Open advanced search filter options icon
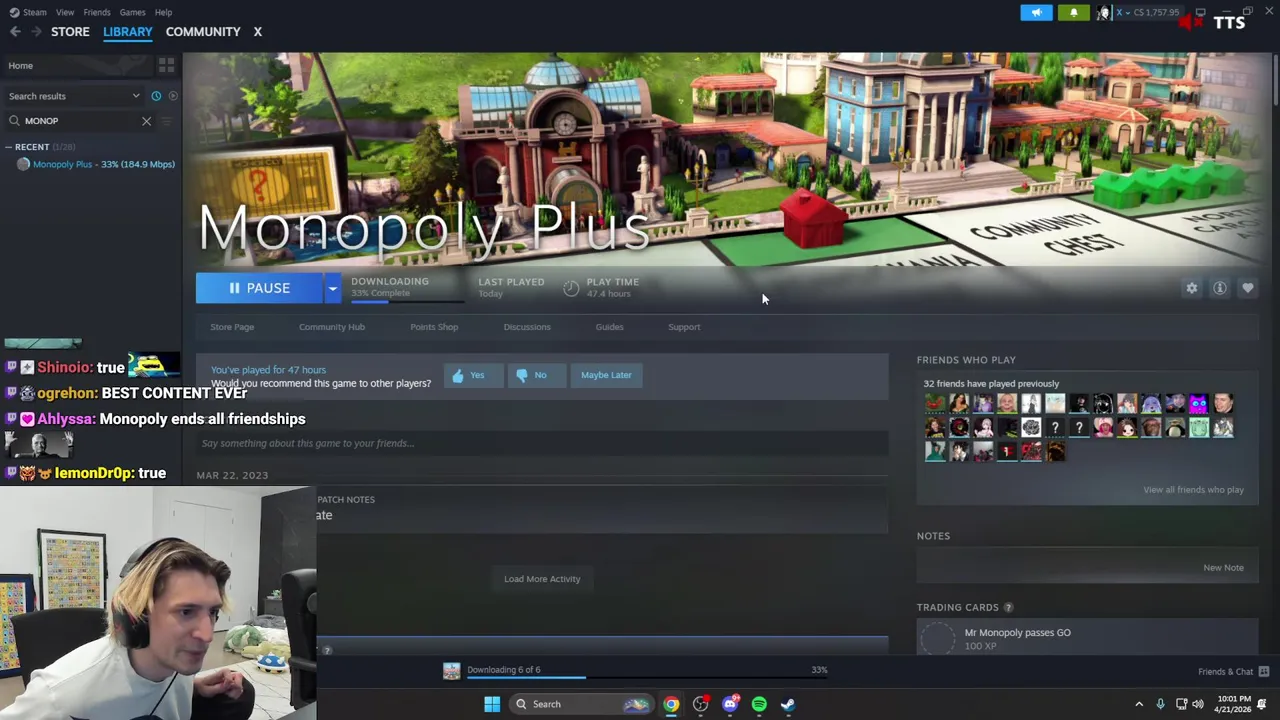1280x720 pixels. (167, 121)
